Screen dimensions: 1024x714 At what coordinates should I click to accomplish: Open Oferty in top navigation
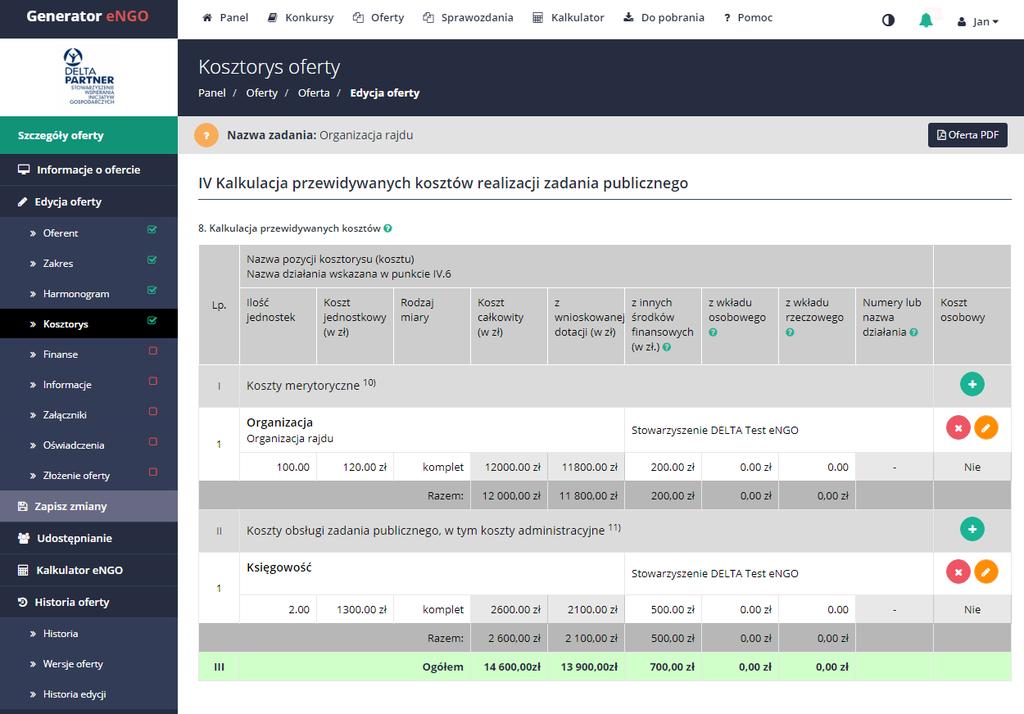click(x=378, y=18)
